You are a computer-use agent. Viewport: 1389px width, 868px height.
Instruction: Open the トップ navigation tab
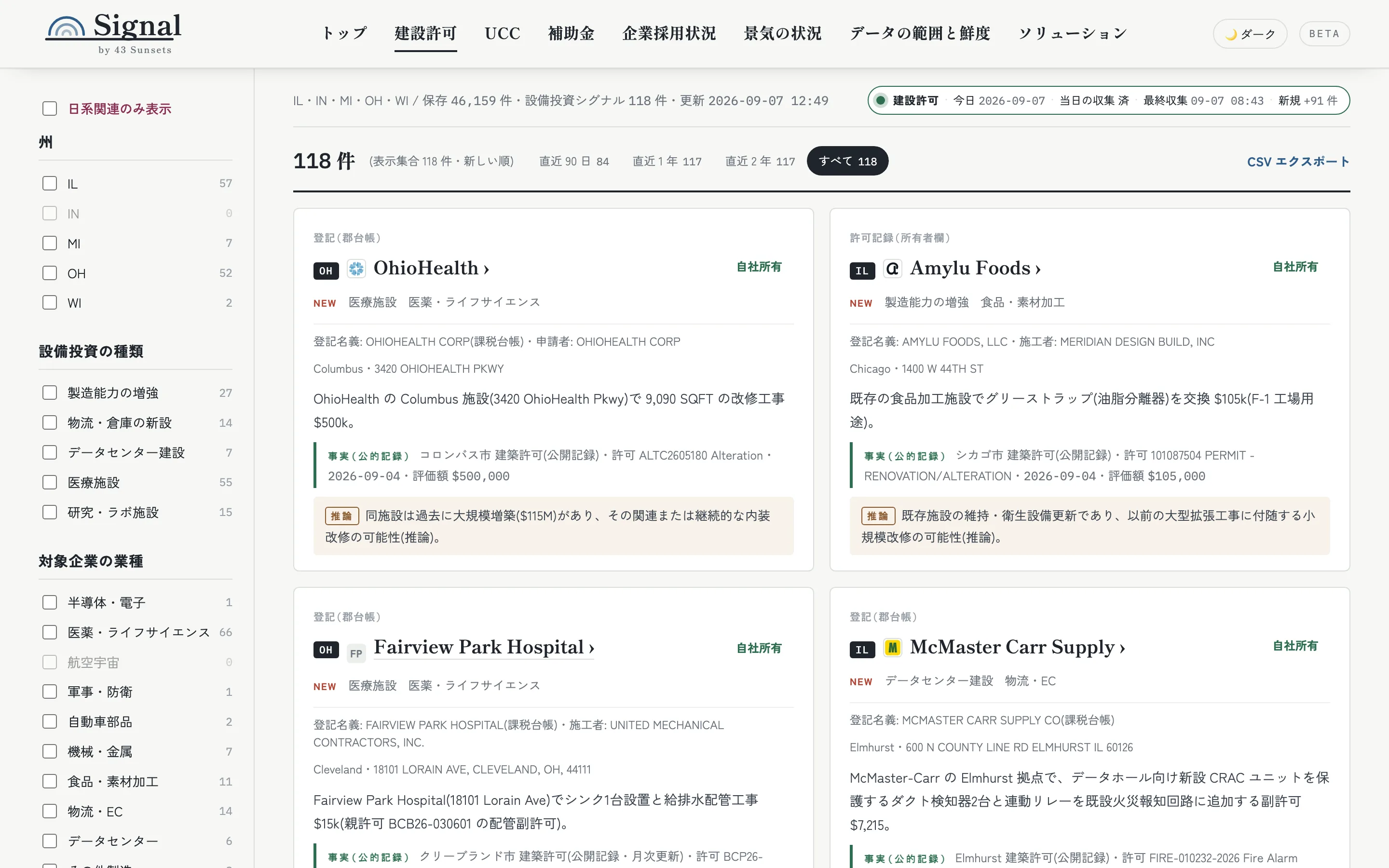pos(344,33)
